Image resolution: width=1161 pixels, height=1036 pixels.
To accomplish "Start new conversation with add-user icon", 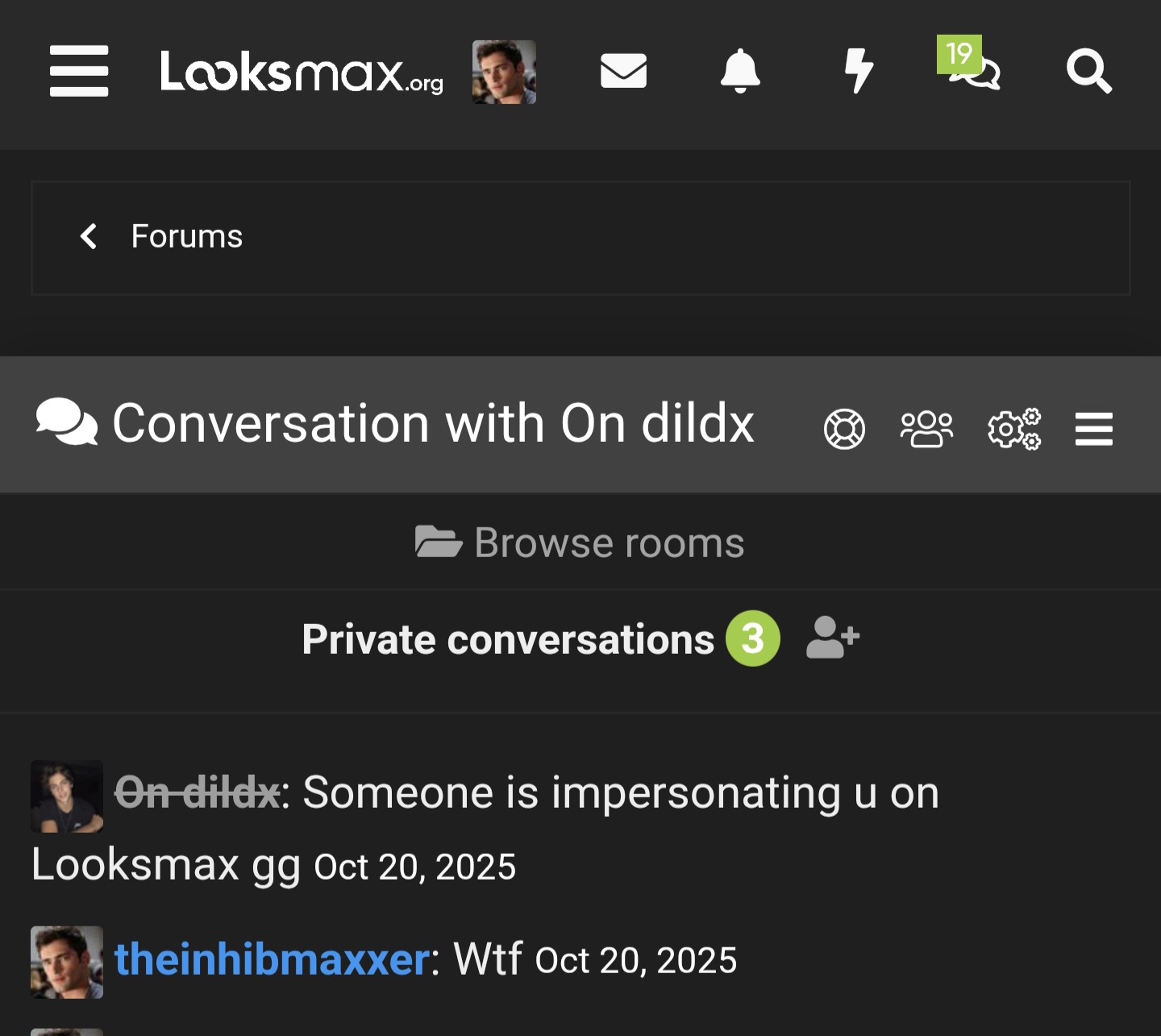I will (x=833, y=638).
